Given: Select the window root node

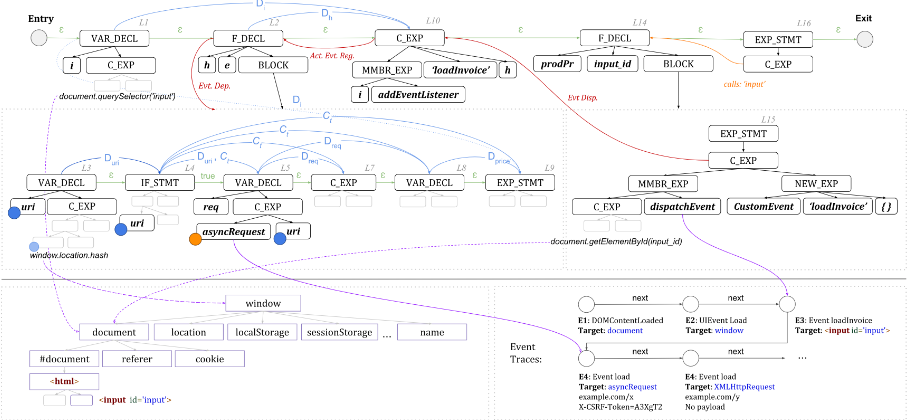Looking at the screenshot, I should point(264,301).
